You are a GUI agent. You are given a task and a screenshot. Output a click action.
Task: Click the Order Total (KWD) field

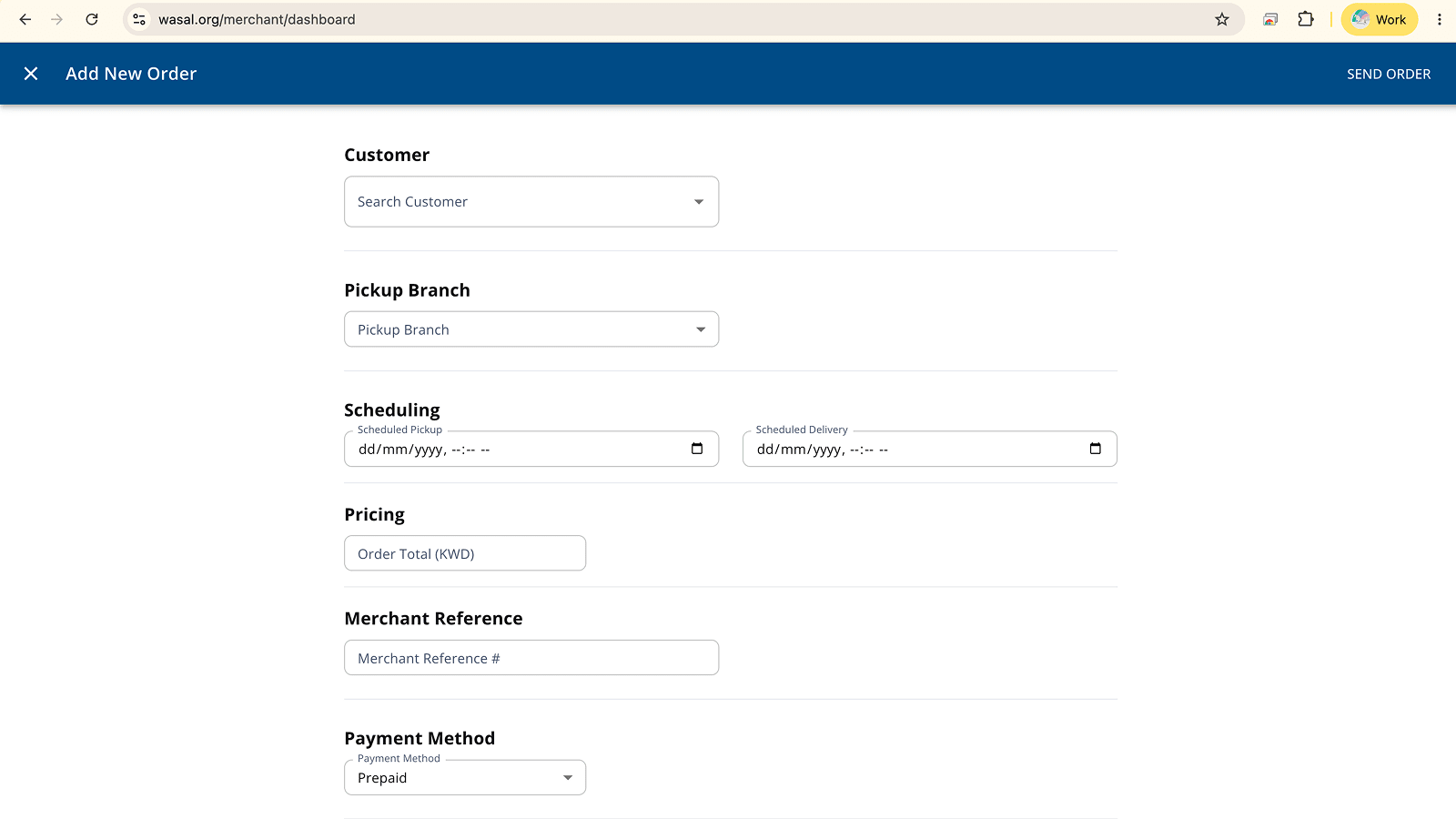465,553
